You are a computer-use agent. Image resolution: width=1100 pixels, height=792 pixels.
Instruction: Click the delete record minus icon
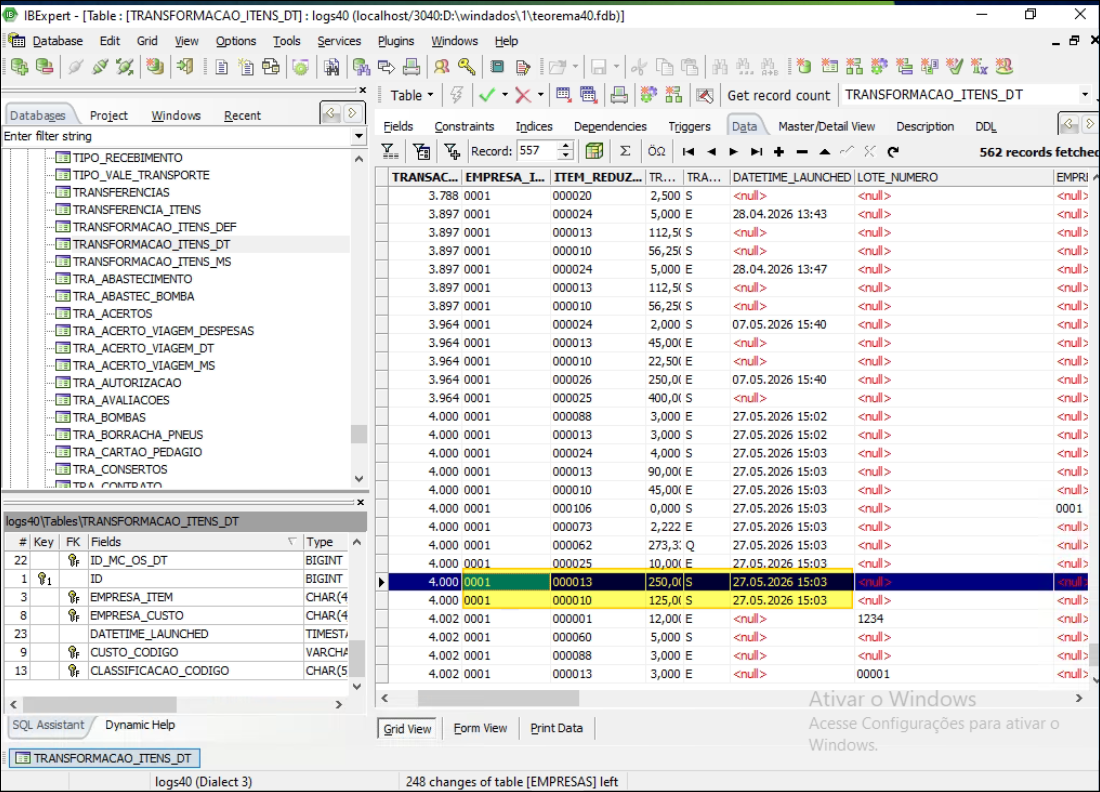click(x=802, y=152)
